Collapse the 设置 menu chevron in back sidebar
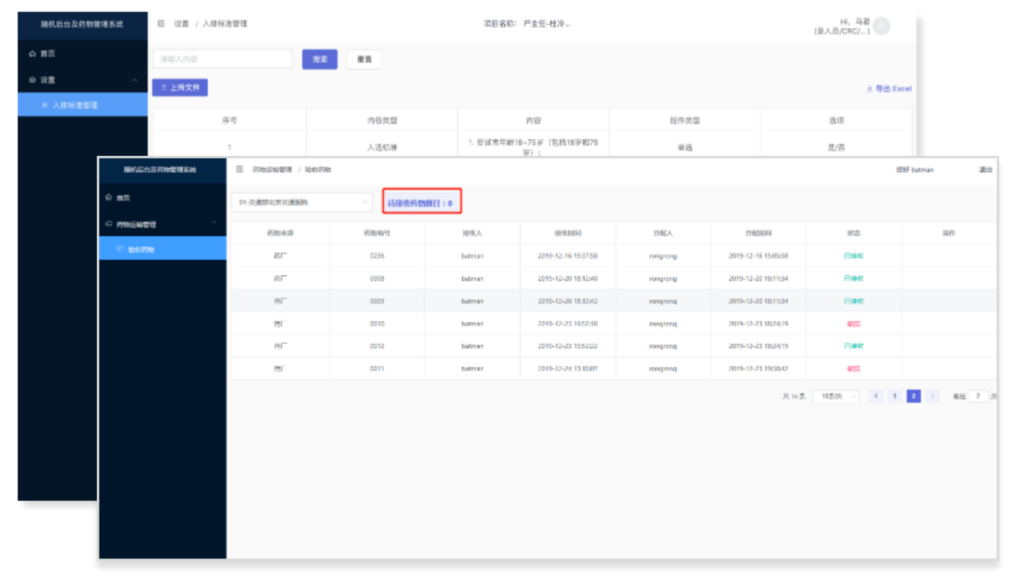The height and width of the screenshot is (587, 1024). (135, 80)
